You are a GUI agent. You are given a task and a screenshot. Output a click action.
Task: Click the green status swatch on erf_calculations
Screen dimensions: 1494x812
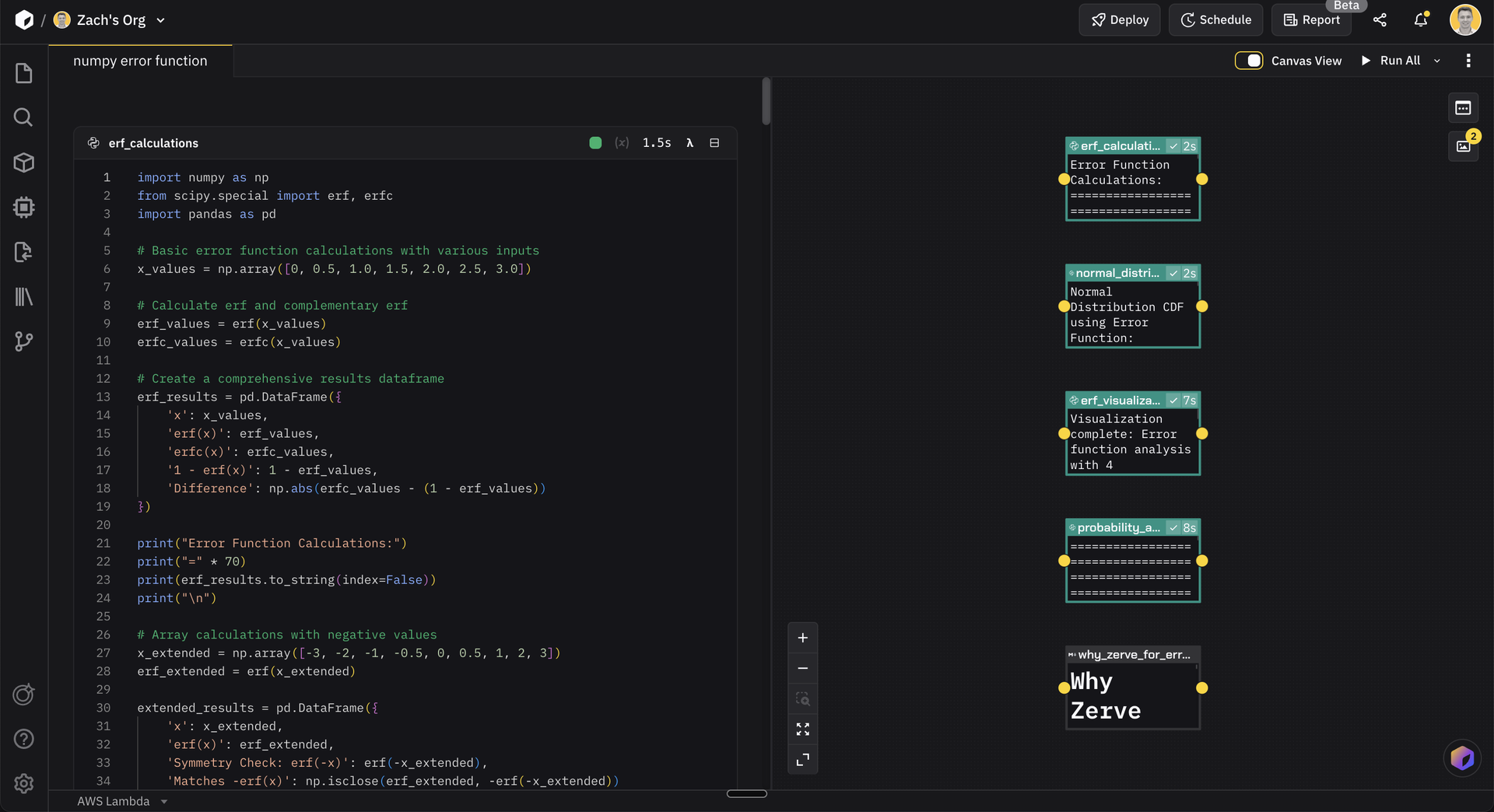point(595,142)
